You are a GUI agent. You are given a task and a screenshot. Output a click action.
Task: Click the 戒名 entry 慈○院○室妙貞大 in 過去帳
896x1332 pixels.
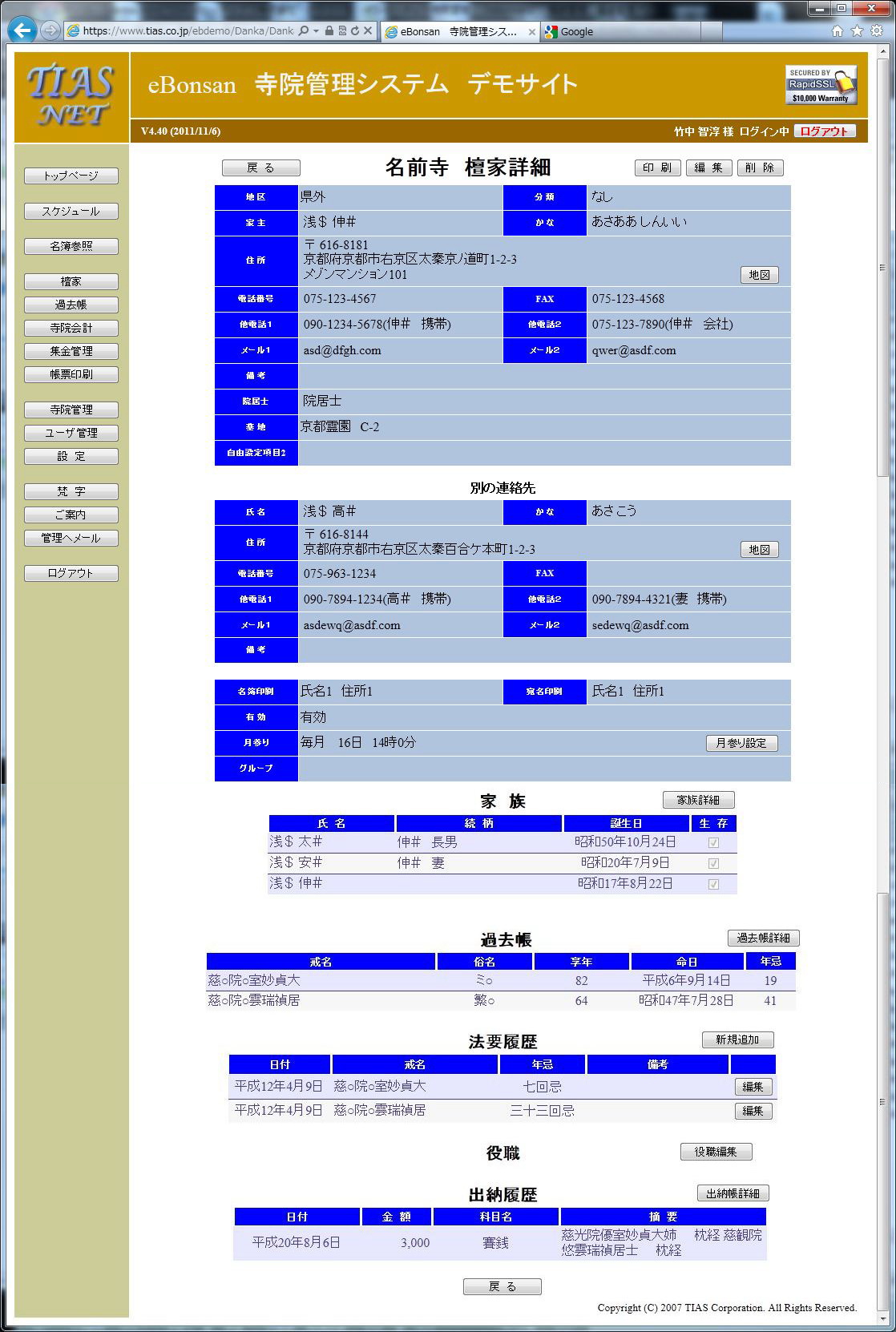(254, 980)
